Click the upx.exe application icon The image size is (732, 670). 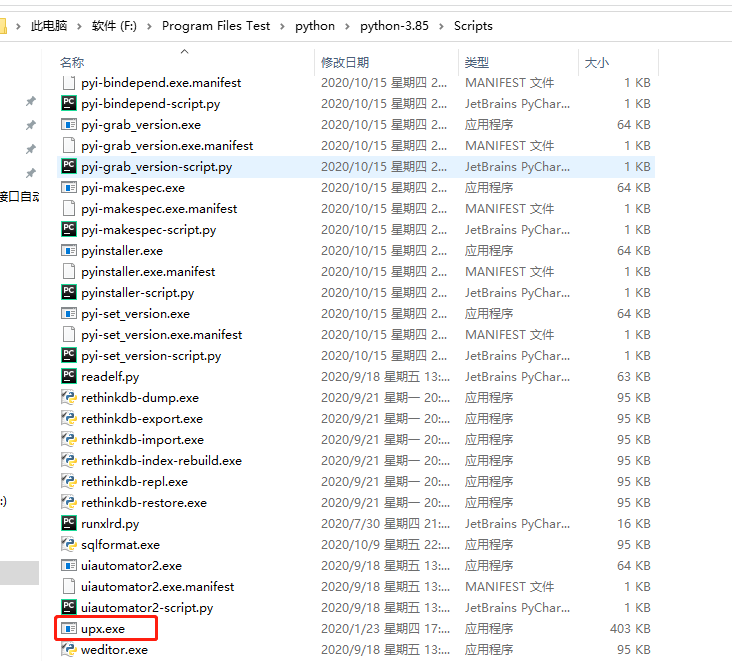click(x=69, y=628)
